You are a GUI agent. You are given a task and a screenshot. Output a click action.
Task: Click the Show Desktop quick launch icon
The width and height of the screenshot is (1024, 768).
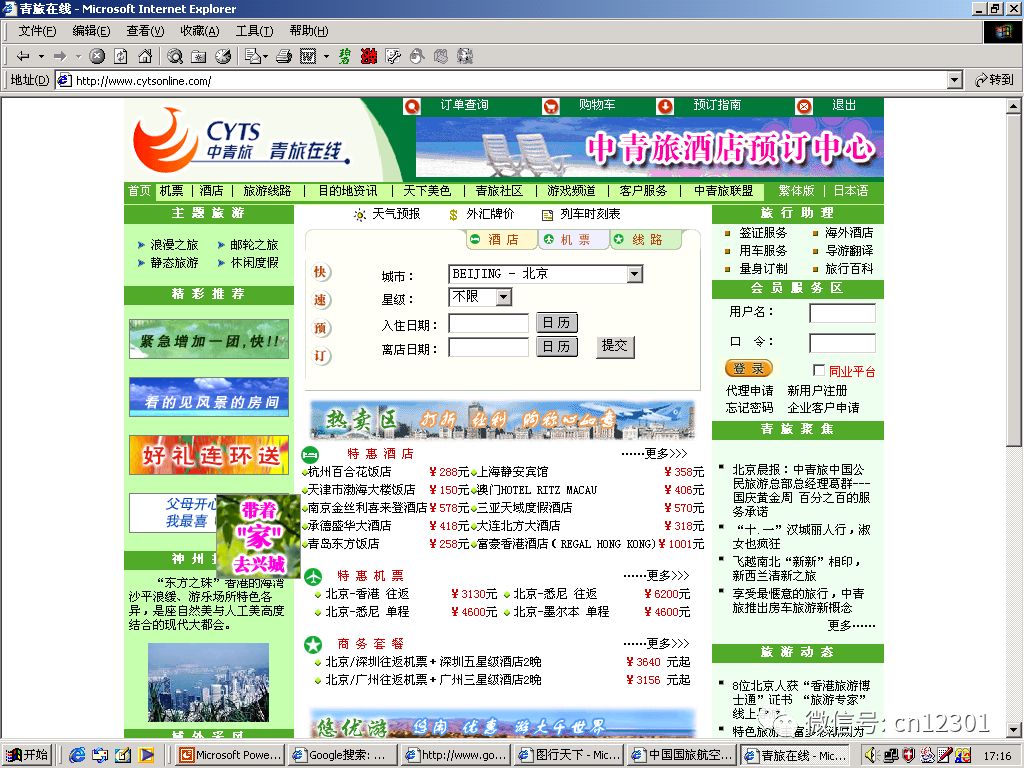point(123,755)
